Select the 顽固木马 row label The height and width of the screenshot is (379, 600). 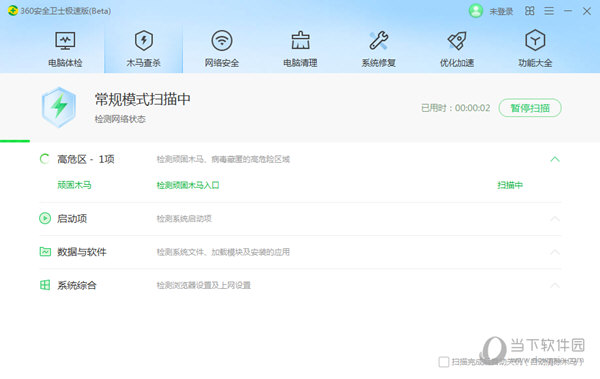(75, 185)
